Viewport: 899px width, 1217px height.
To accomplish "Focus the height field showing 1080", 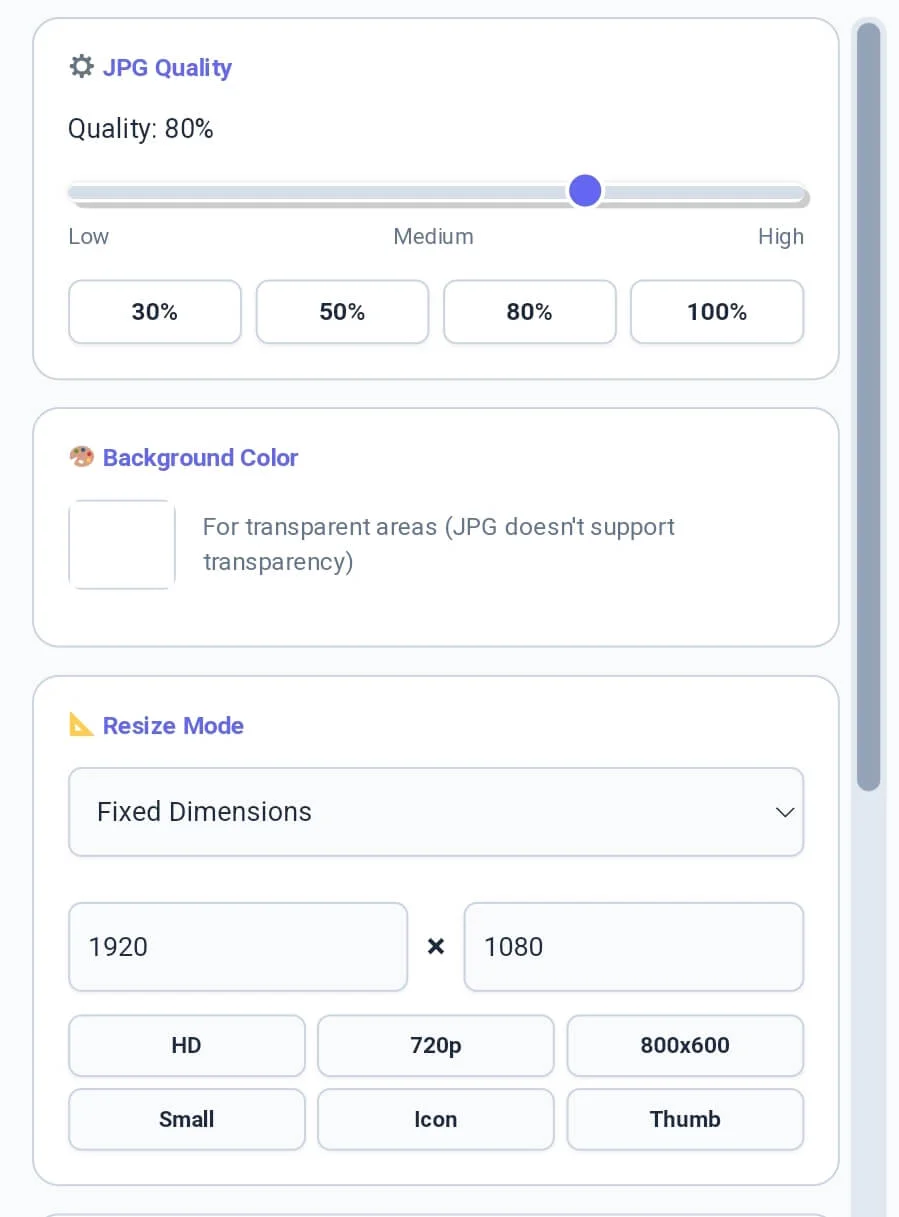I will [x=633, y=947].
